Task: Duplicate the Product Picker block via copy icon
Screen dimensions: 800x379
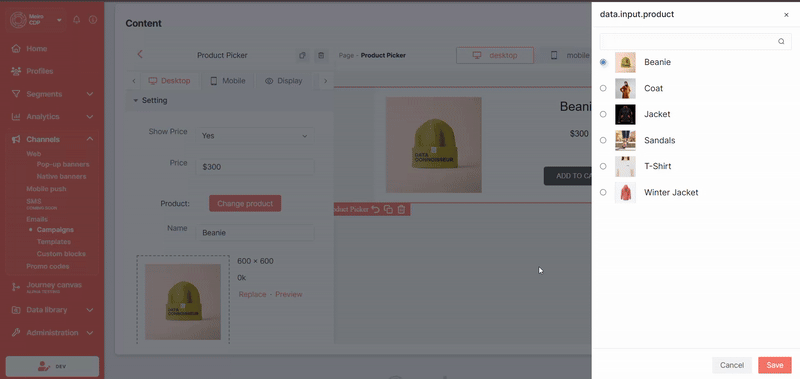Action: tap(303, 55)
